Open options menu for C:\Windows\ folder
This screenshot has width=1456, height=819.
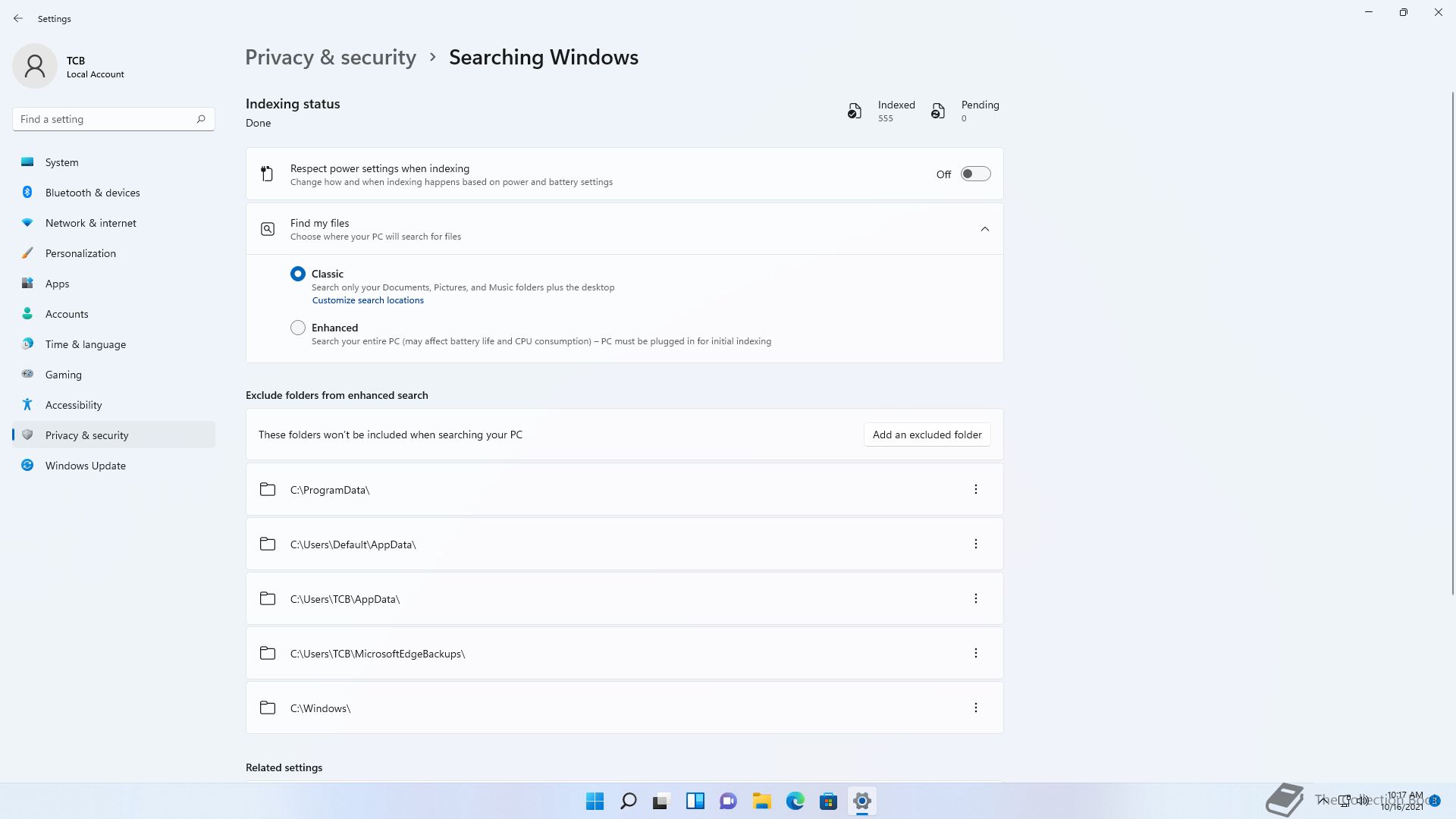click(x=975, y=708)
